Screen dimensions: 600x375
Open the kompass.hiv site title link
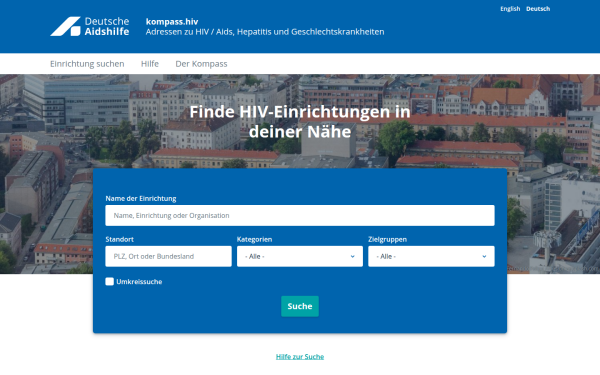click(x=172, y=22)
